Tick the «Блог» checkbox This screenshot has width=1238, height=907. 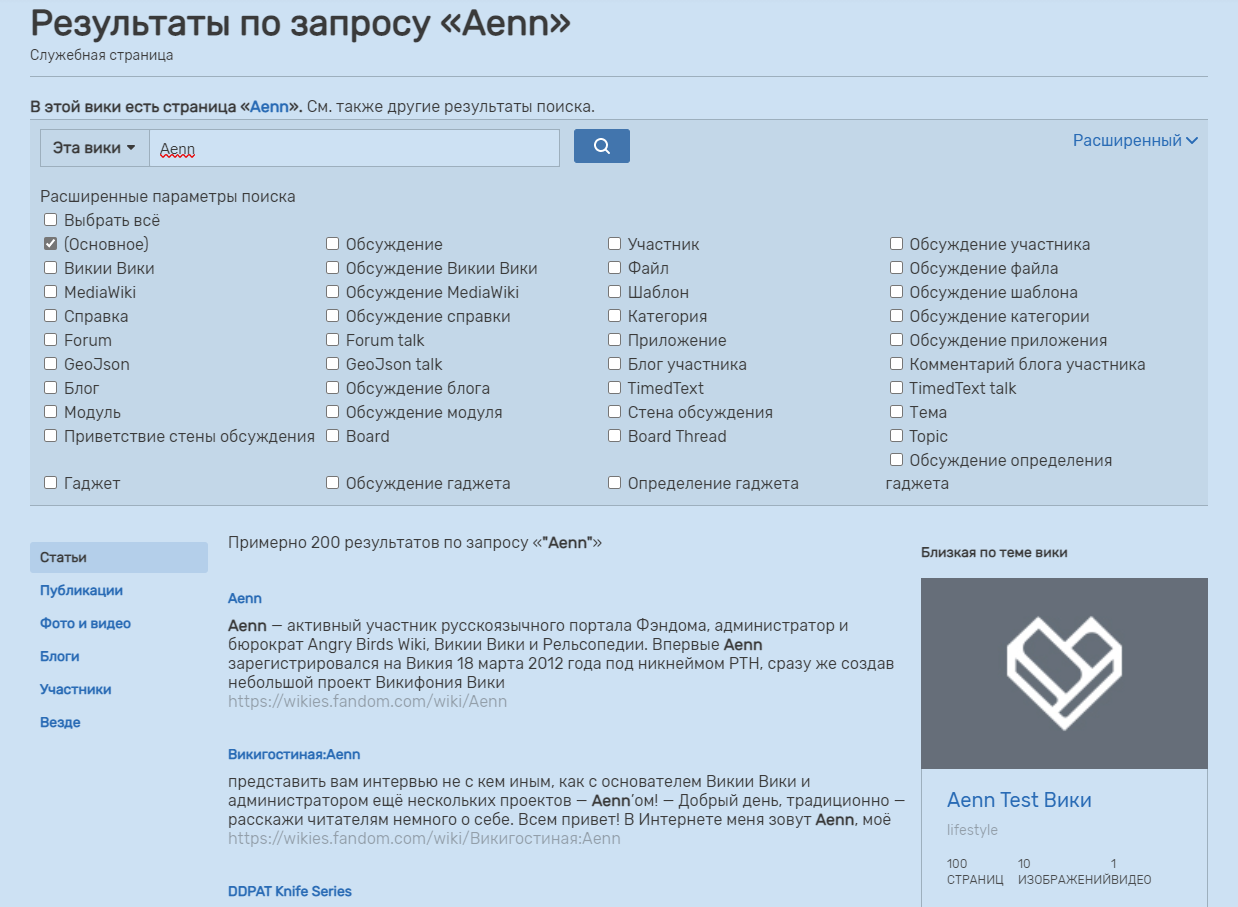tap(50, 388)
